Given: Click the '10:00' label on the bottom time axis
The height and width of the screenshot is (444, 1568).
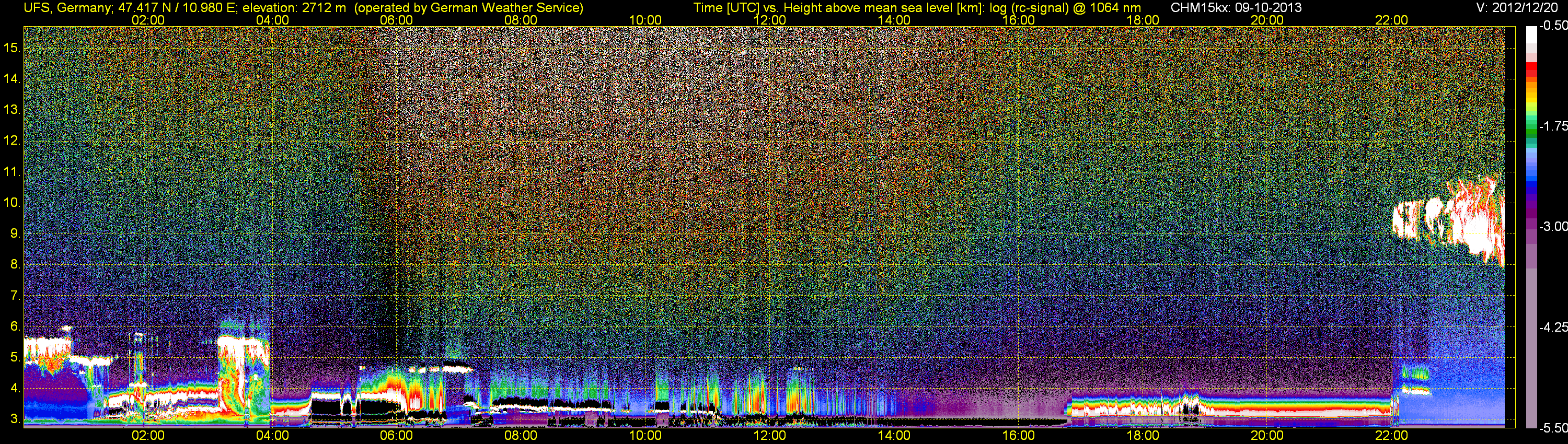Looking at the screenshot, I should (645, 436).
